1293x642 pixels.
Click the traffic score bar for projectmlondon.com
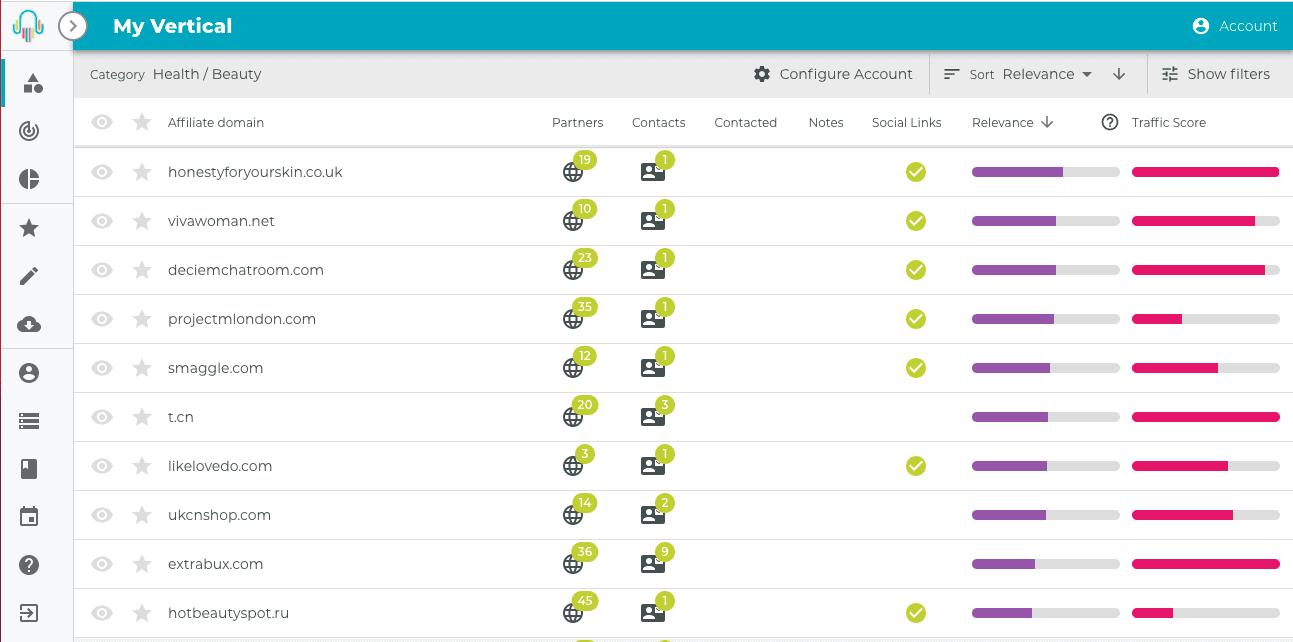1206,319
